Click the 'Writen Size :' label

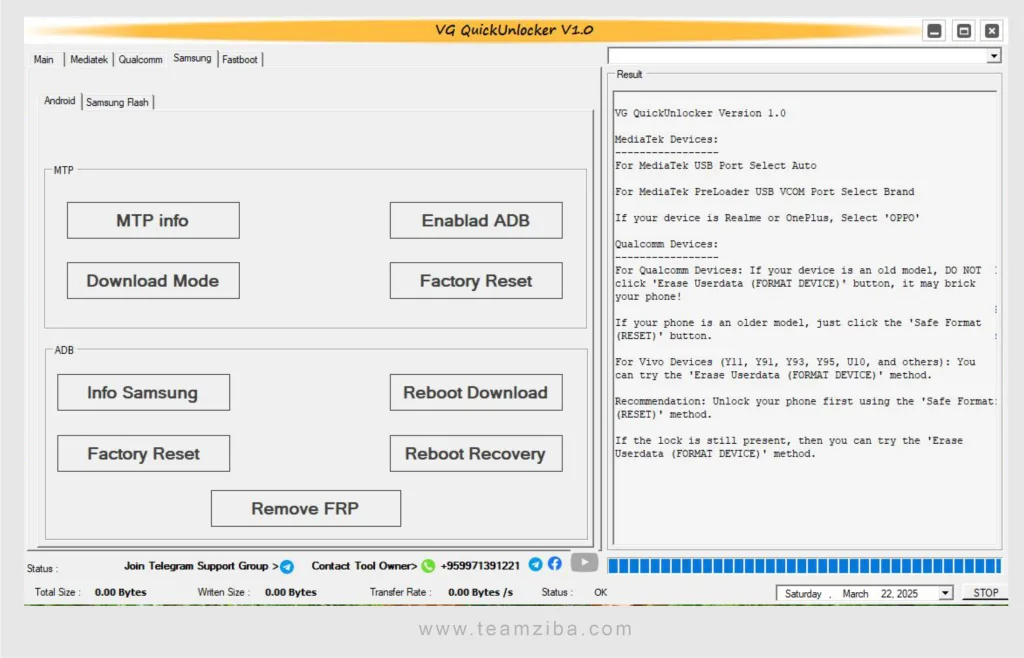(x=223, y=592)
